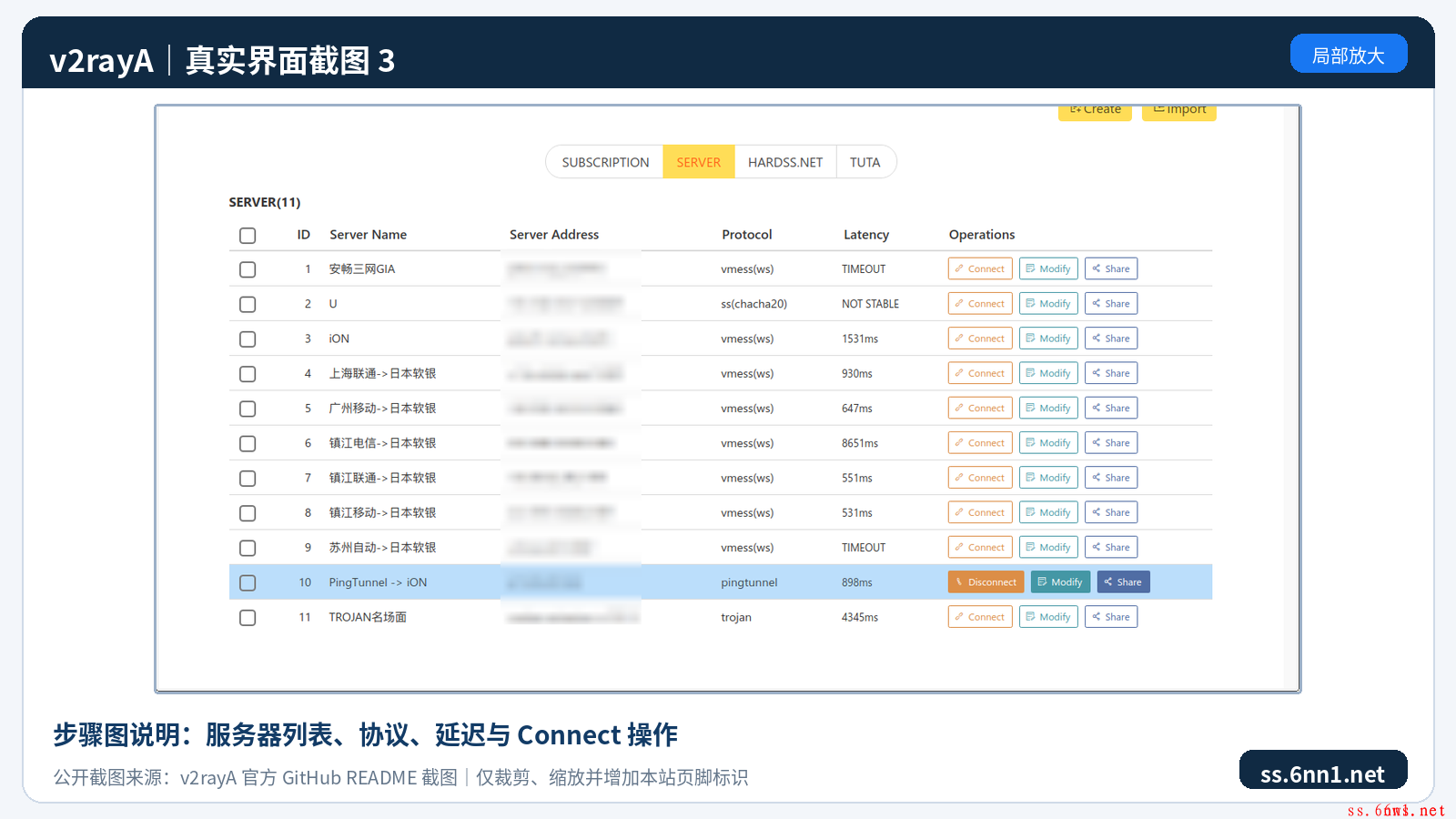Click the Create button

tap(1095, 111)
